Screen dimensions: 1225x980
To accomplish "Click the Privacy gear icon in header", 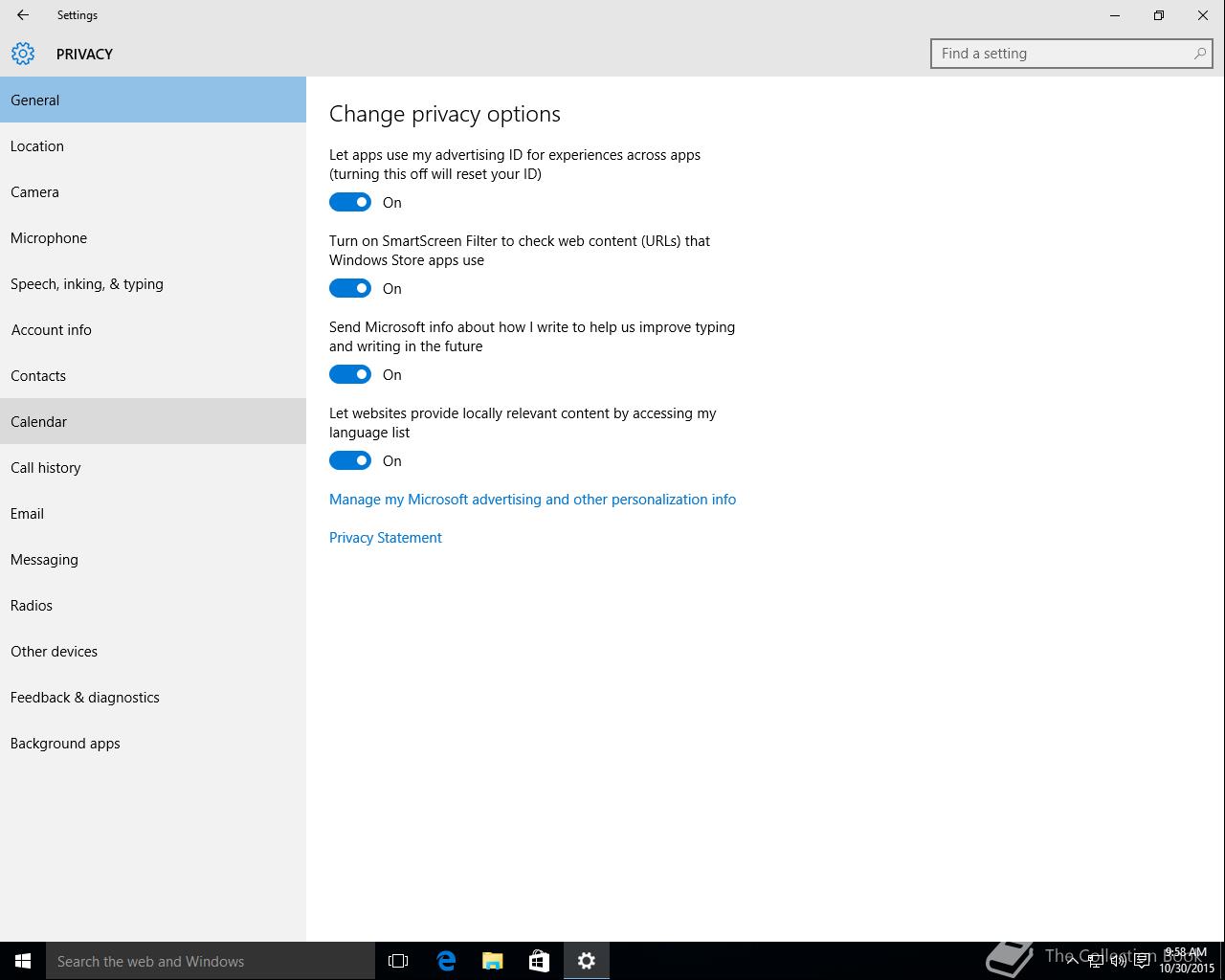I will click(23, 54).
